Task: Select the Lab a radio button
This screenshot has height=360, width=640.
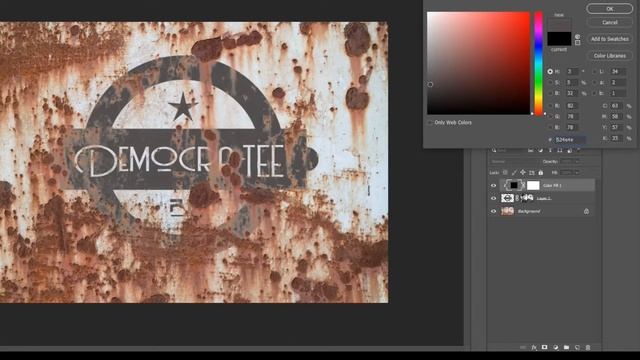Action: coord(594,82)
